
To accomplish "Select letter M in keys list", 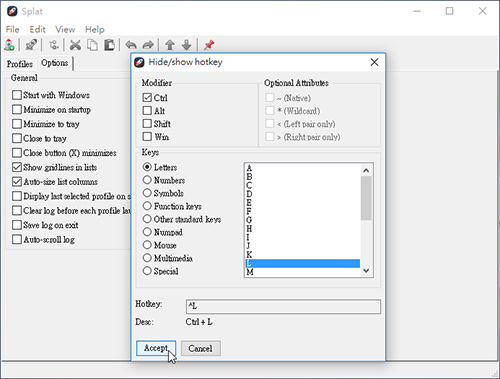I will (303, 272).
